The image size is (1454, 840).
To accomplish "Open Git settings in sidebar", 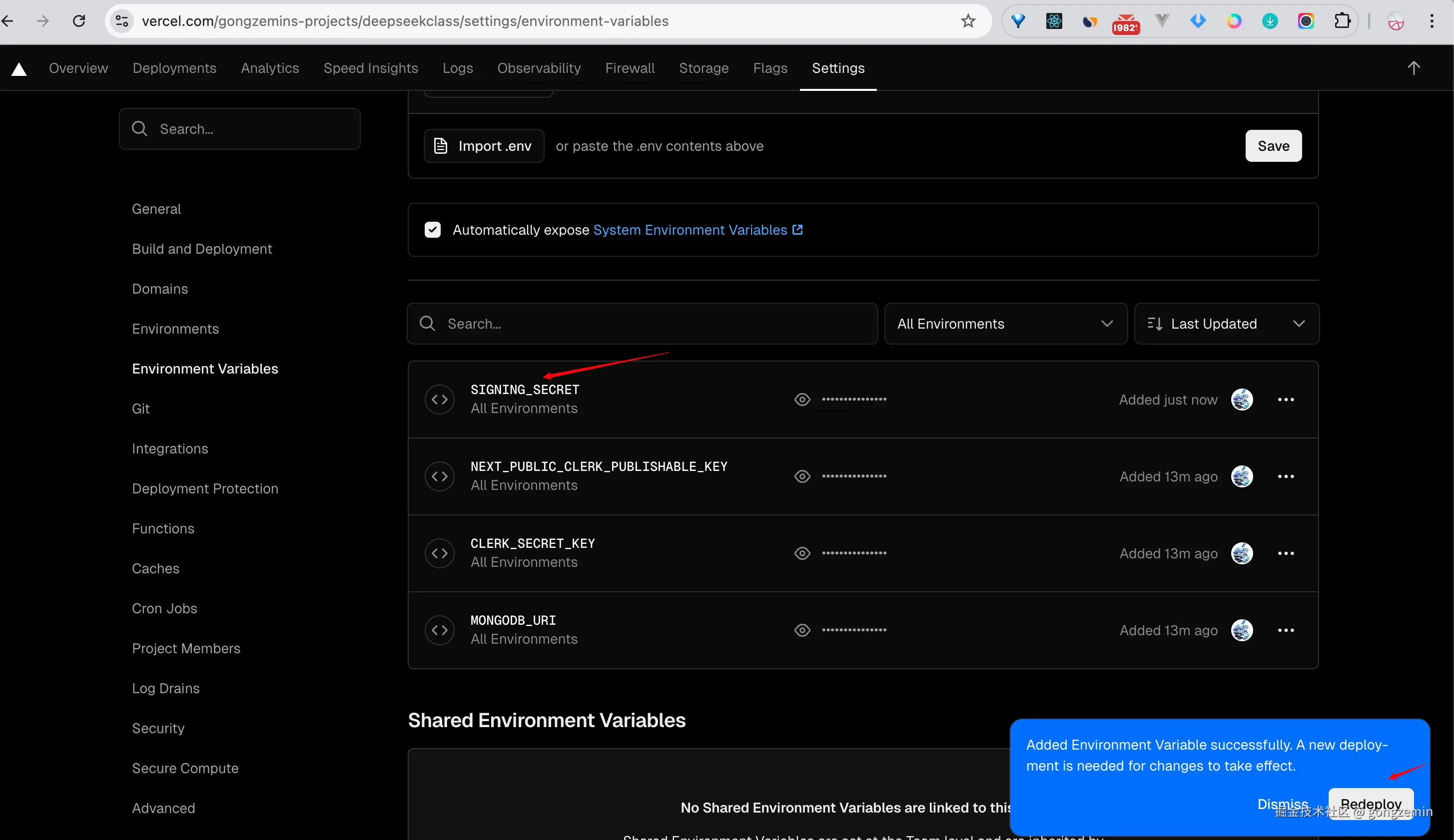I will pos(141,409).
